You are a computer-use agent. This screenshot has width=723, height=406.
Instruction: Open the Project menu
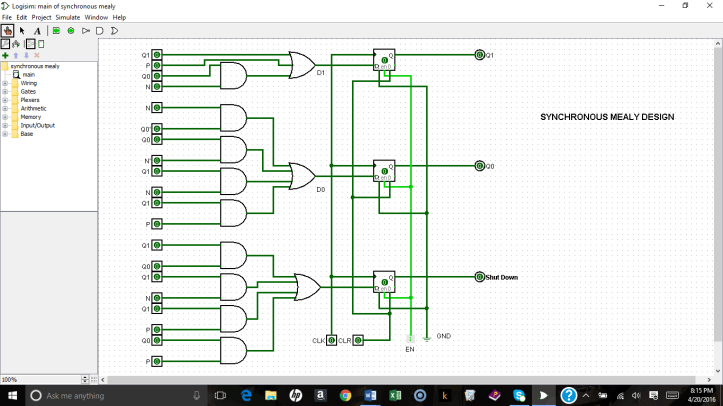41,17
